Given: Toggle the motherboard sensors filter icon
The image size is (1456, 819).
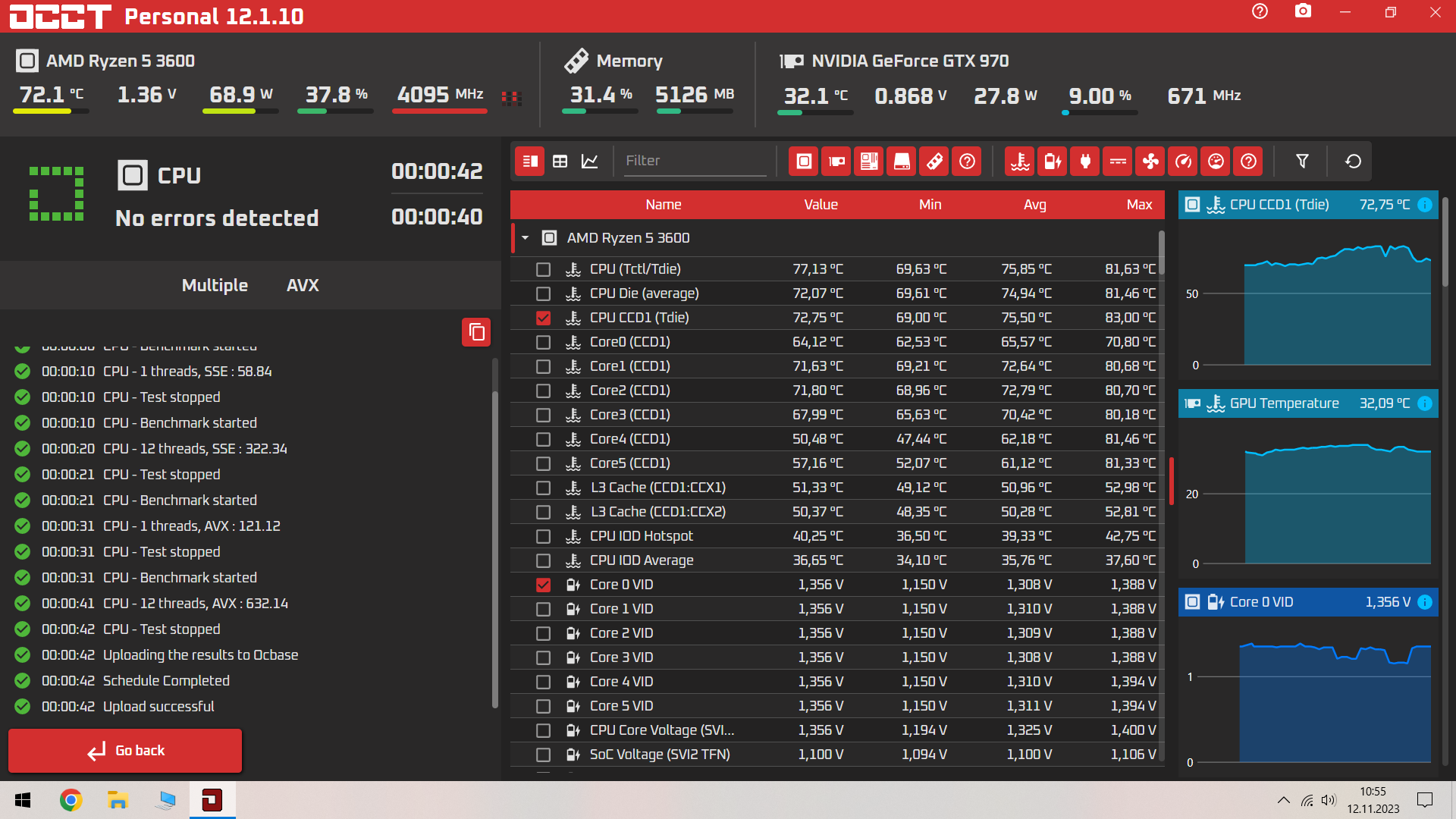Looking at the screenshot, I should pos(869,161).
